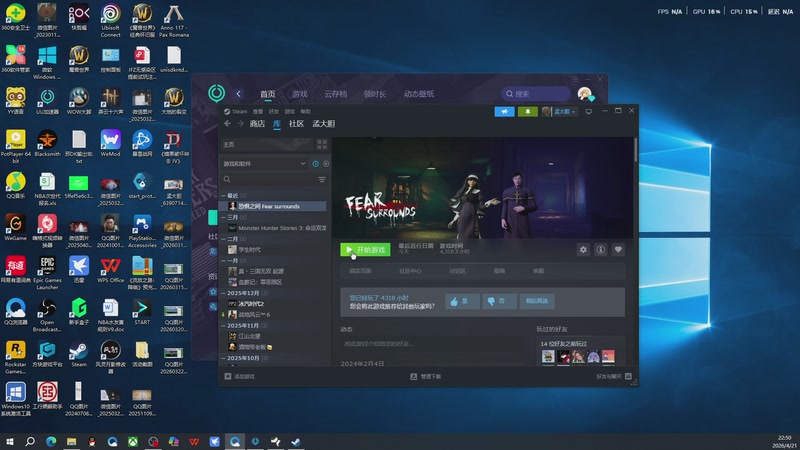This screenshot has height=450, width=800.
Task: Open the collections grid view icon
Action: tap(322, 144)
